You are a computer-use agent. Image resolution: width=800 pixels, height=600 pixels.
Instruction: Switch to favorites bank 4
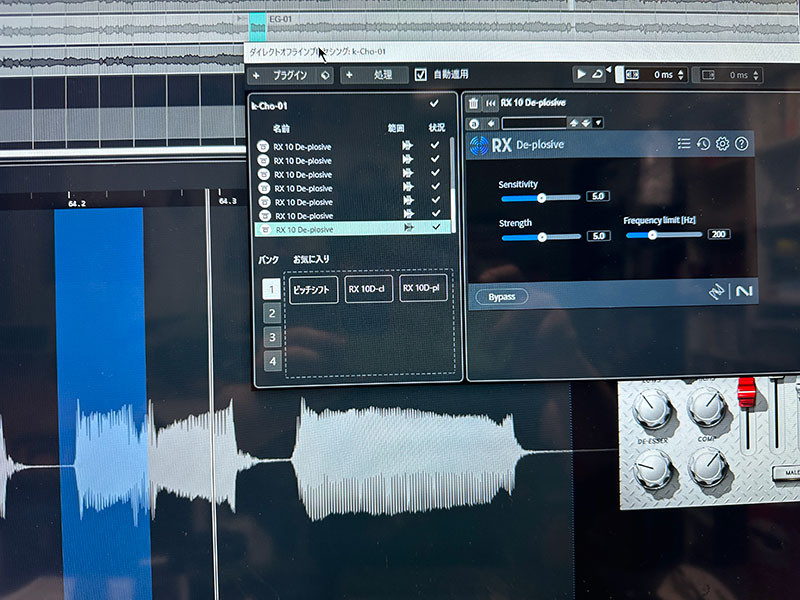pos(273,361)
